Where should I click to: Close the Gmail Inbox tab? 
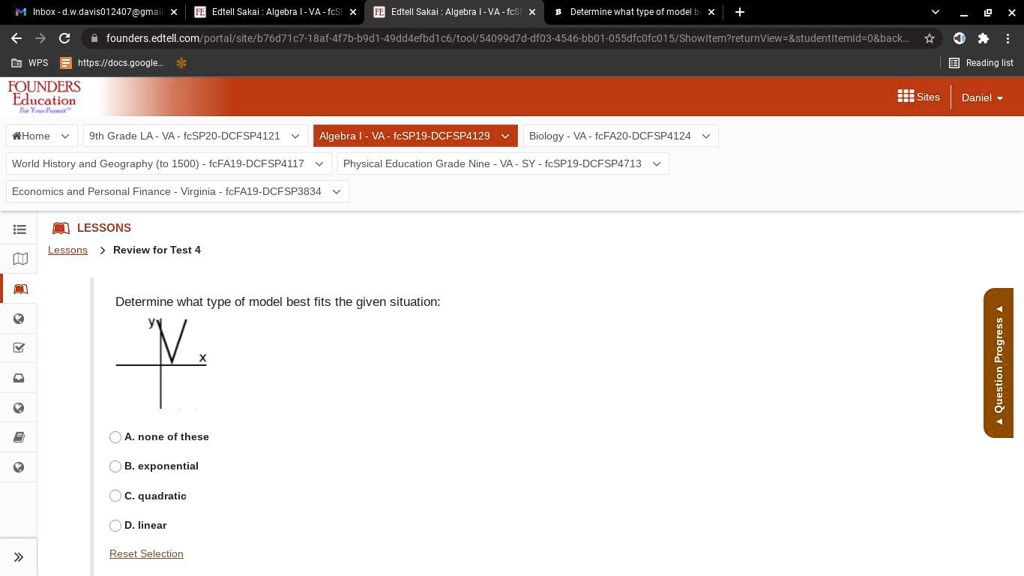coord(174,12)
